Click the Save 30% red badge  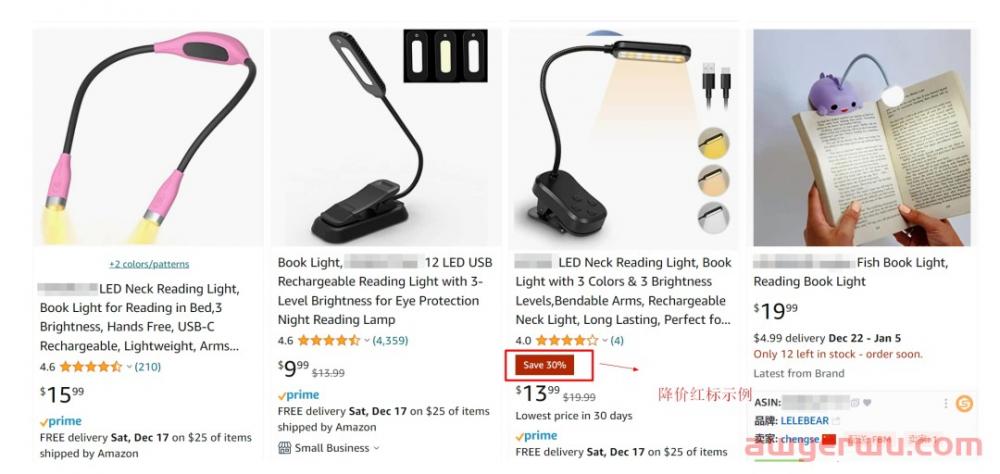coord(545,365)
